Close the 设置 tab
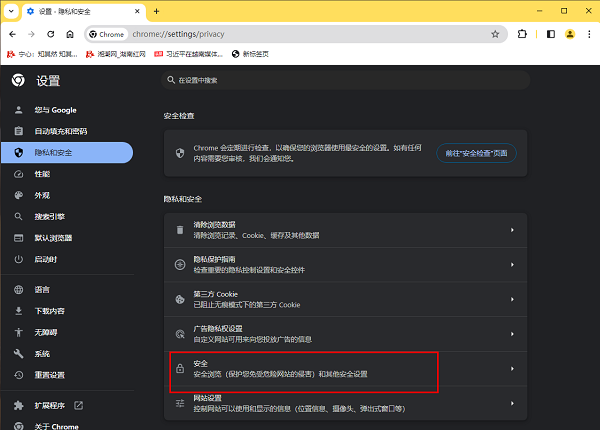Viewport: 600px width, 430px height. coord(134,11)
